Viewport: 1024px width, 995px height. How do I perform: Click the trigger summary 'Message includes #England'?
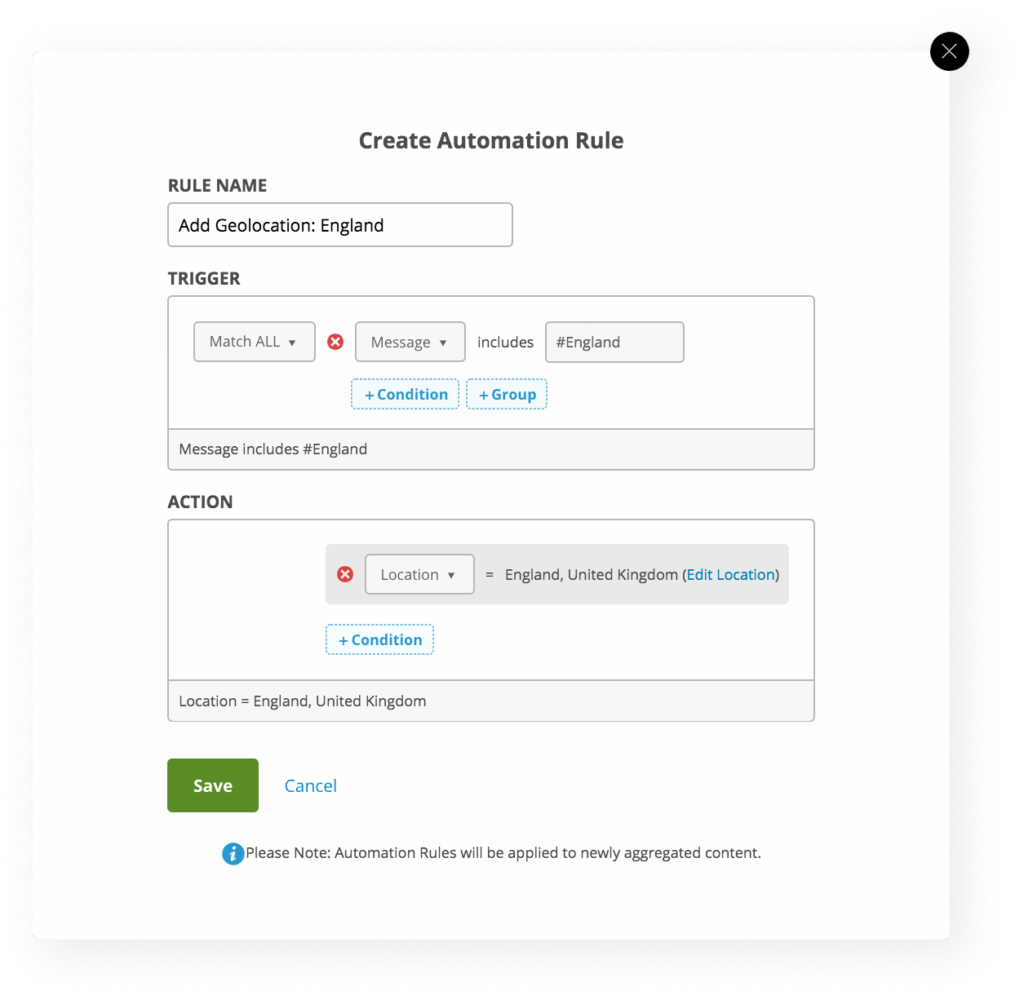tap(273, 449)
